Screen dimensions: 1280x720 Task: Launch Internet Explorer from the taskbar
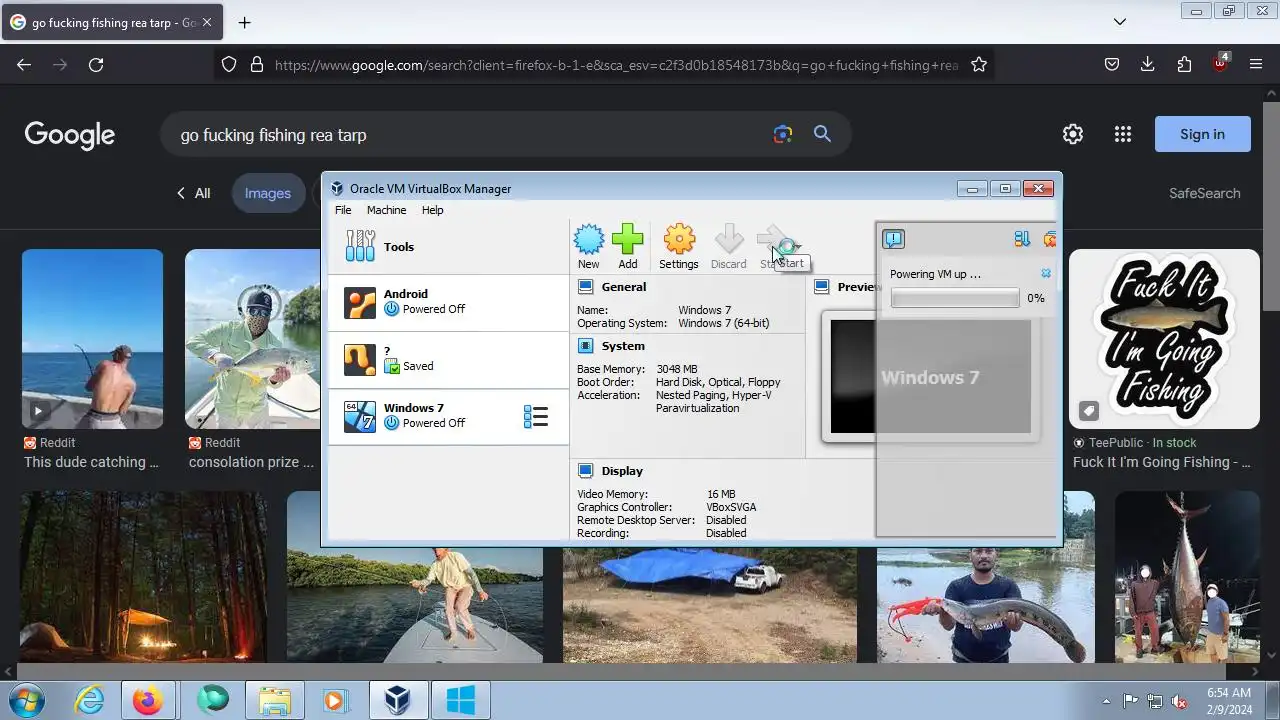(x=90, y=700)
